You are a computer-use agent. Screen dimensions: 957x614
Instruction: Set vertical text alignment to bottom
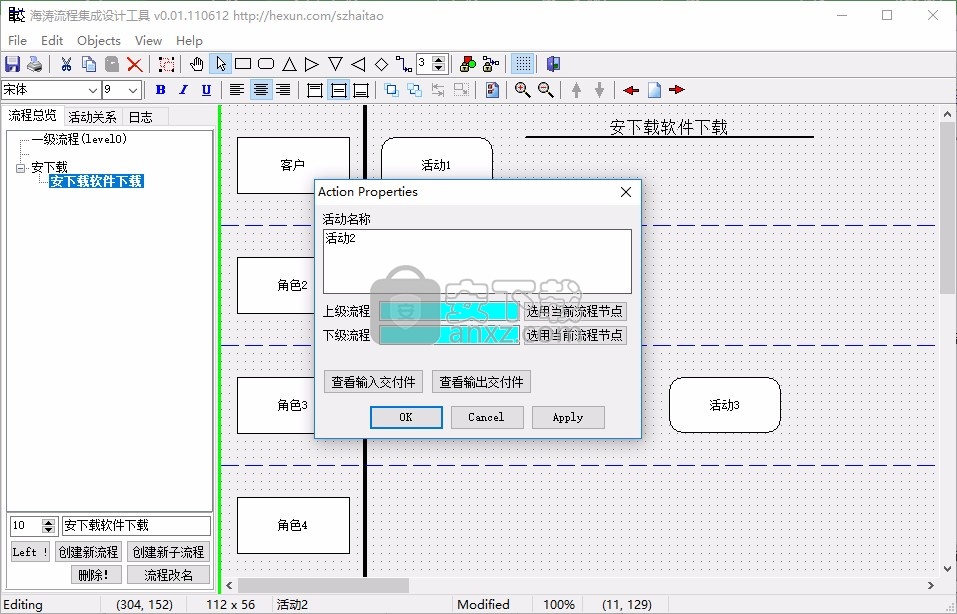pyautogui.click(x=361, y=90)
